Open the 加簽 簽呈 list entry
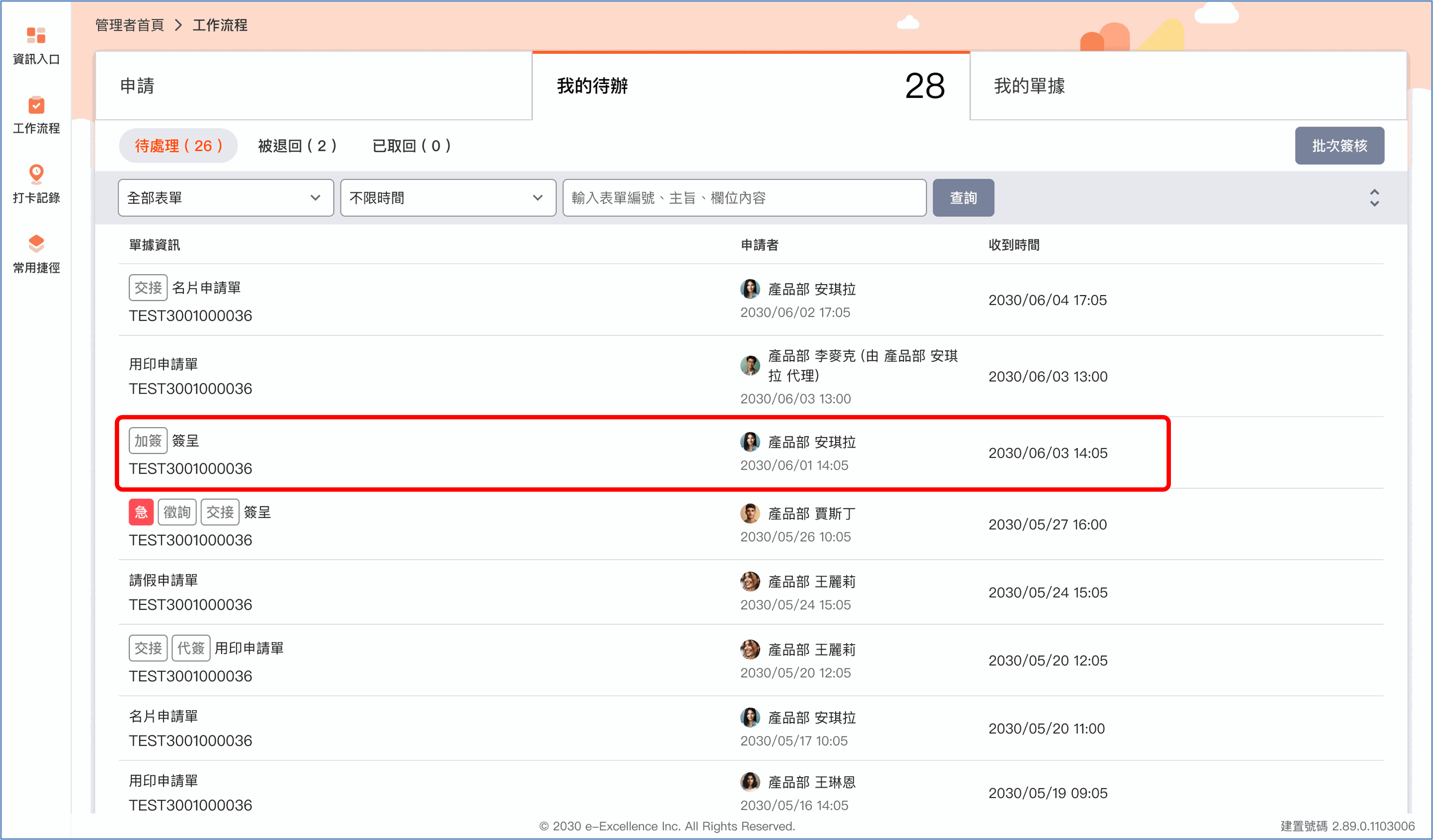 (642, 453)
